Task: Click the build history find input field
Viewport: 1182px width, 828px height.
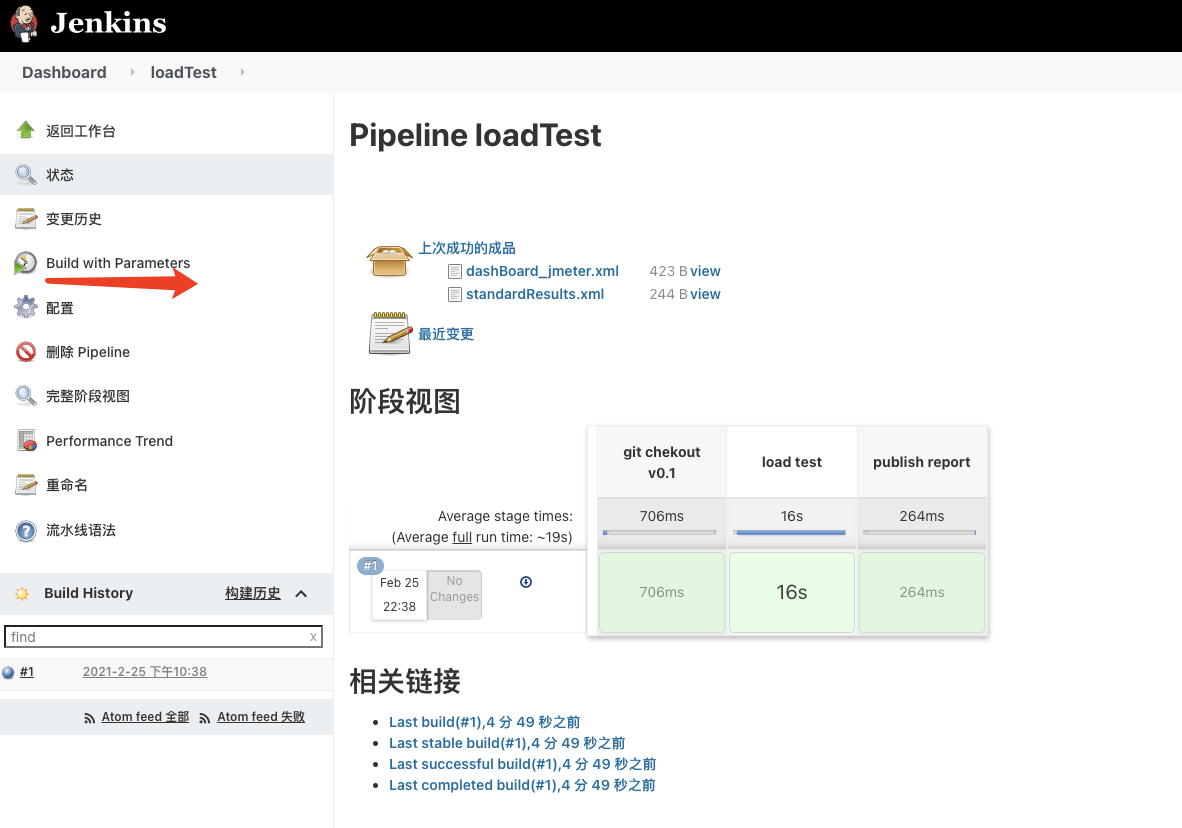Action: 155,637
